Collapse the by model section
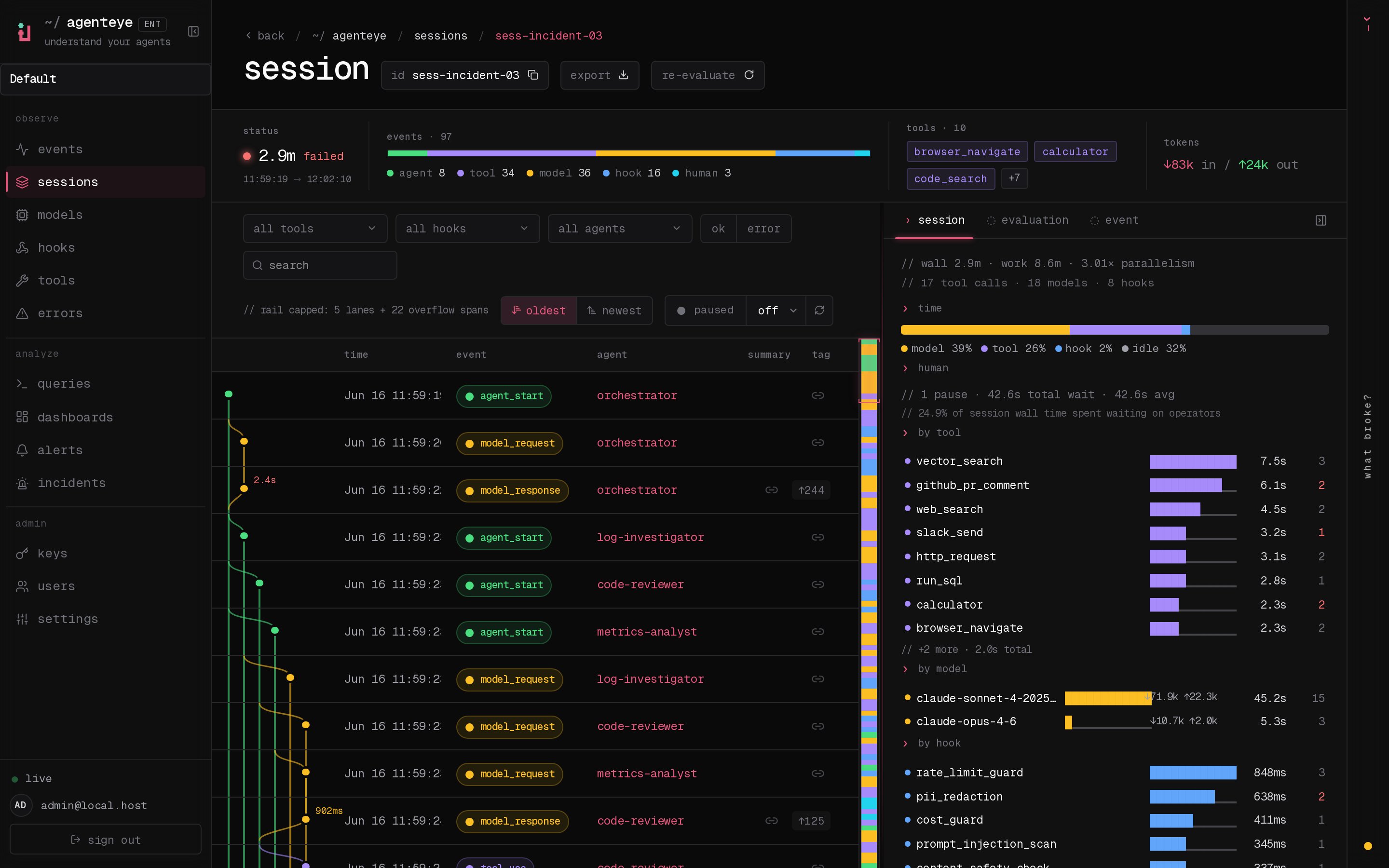The height and width of the screenshot is (868, 1389). pos(935,669)
